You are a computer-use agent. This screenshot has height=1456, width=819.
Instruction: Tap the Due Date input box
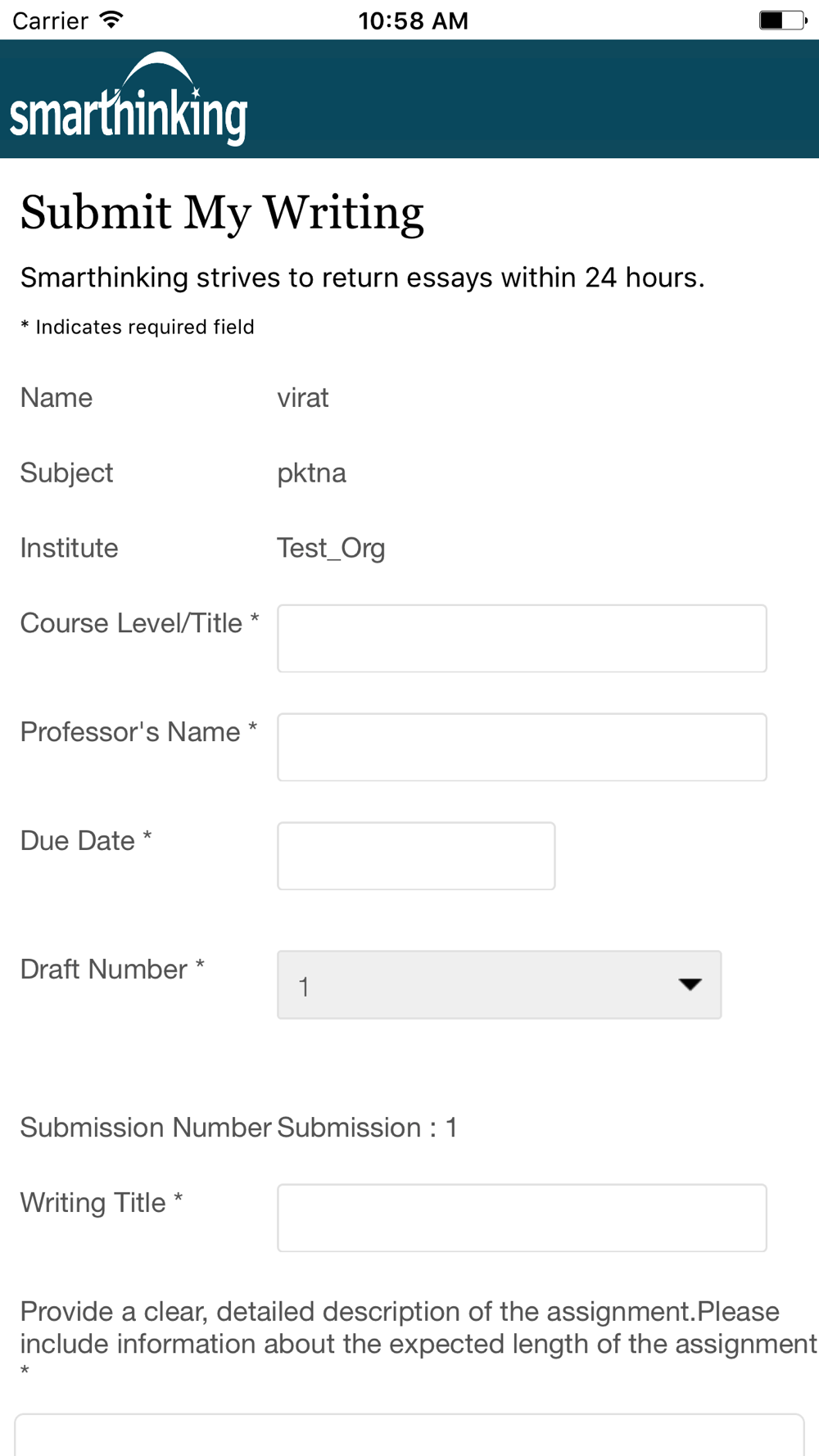416,856
